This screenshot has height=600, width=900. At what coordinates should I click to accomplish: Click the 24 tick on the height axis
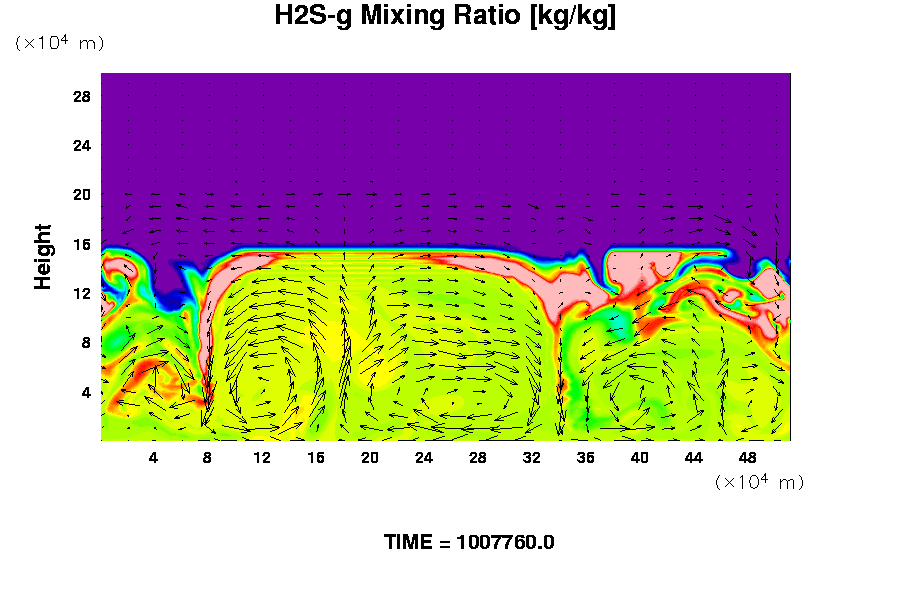coord(82,146)
